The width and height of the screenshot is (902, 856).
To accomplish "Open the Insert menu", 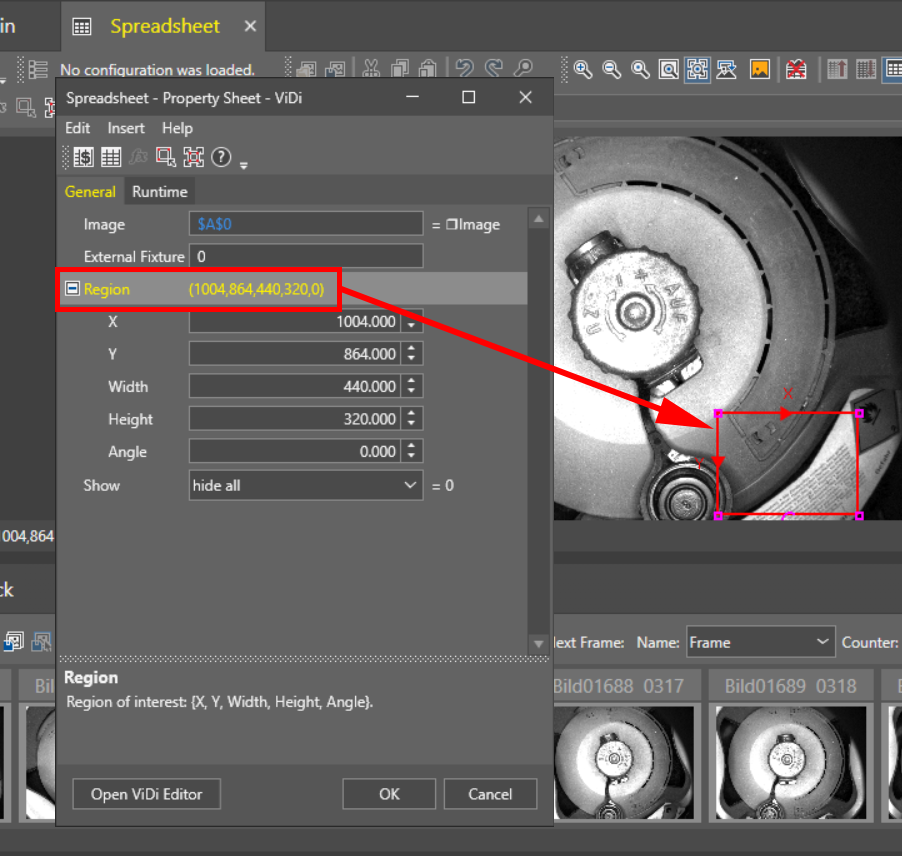I will (x=126, y=128).
